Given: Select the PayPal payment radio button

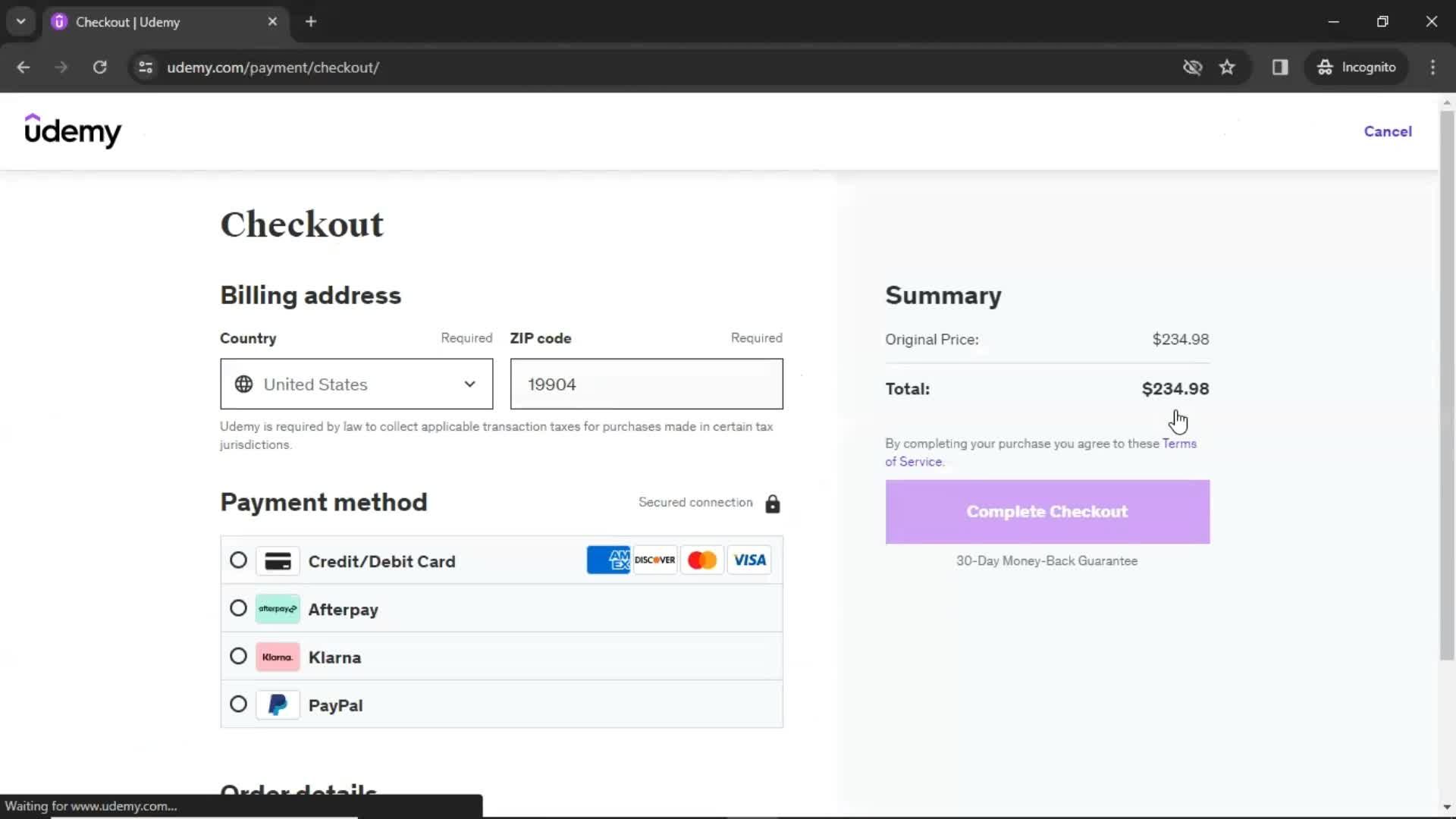Looking at the screenshot, I should click(x=238, y=704).
